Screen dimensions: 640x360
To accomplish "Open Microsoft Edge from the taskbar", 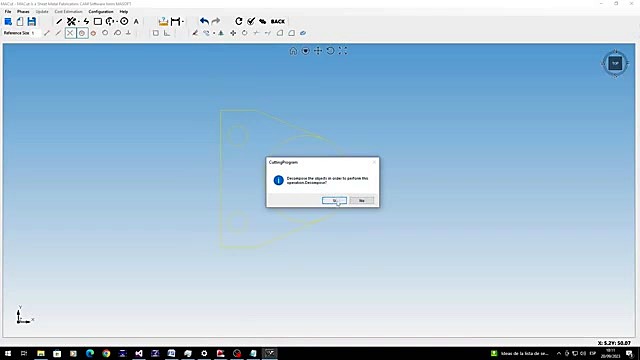I will (x=90, y=353).
